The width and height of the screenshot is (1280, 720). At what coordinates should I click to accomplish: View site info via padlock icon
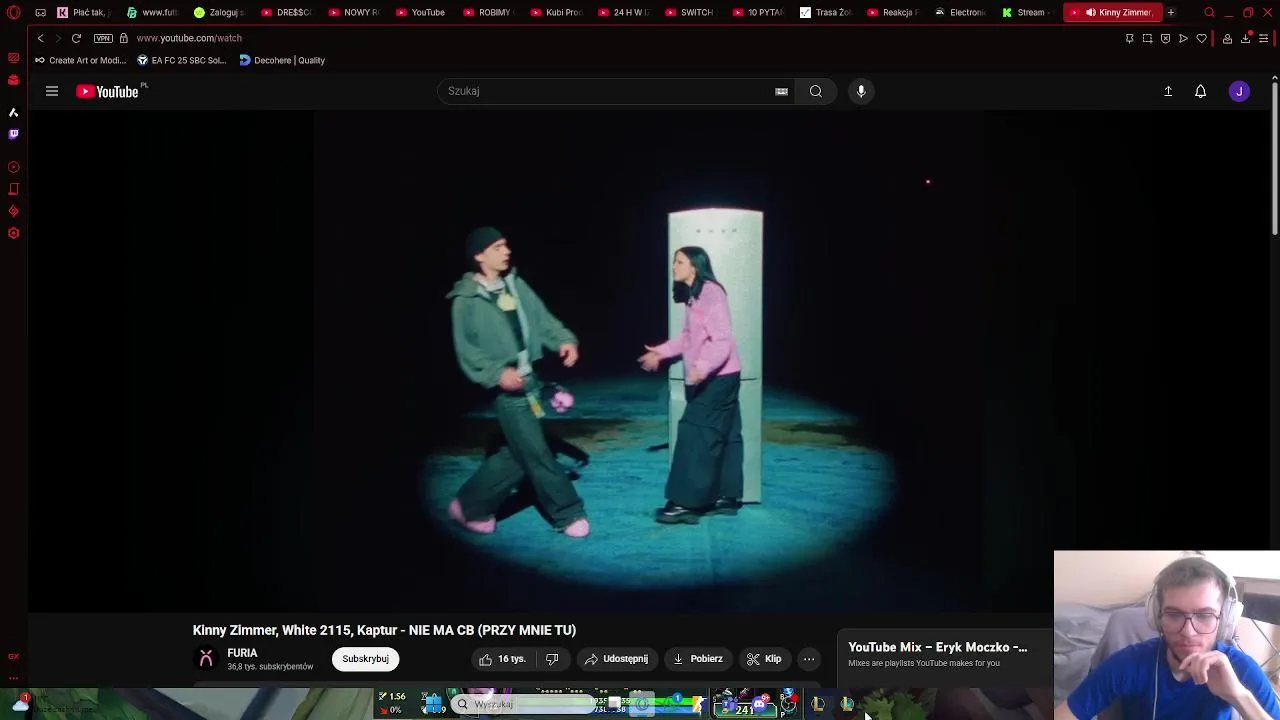124,38
